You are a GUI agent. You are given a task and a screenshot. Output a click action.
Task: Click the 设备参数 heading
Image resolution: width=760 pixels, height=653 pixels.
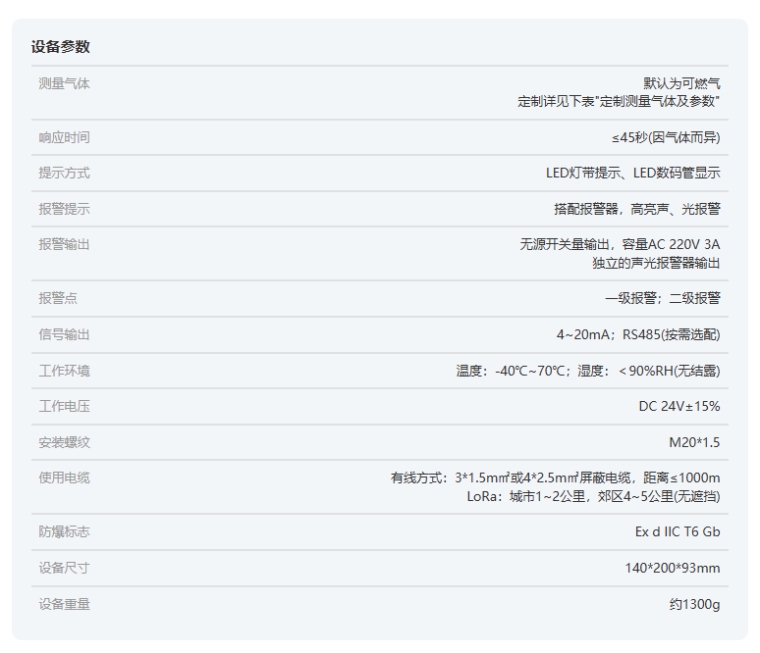click(61, 47)
